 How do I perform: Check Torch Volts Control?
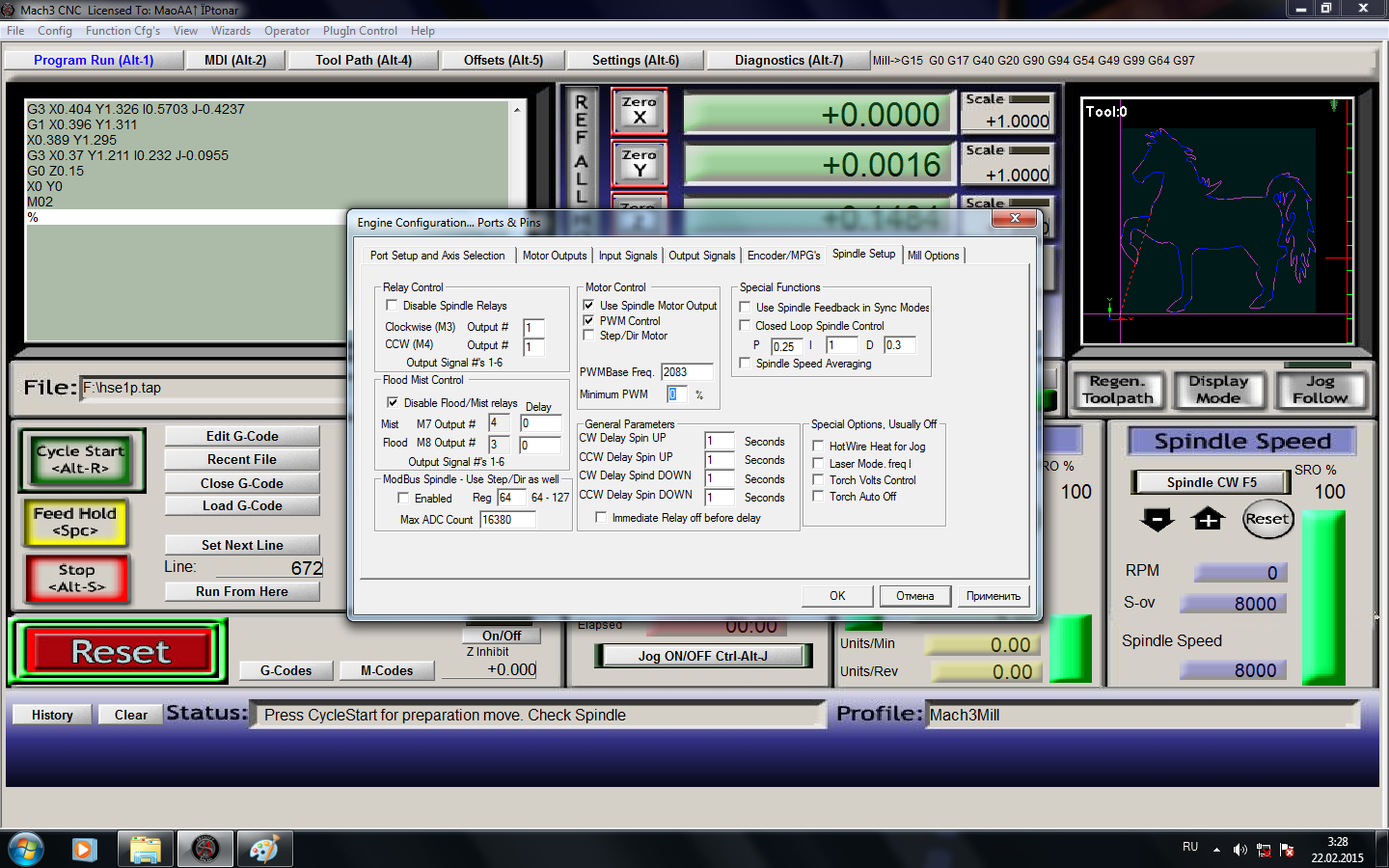[x=818, y=479]
